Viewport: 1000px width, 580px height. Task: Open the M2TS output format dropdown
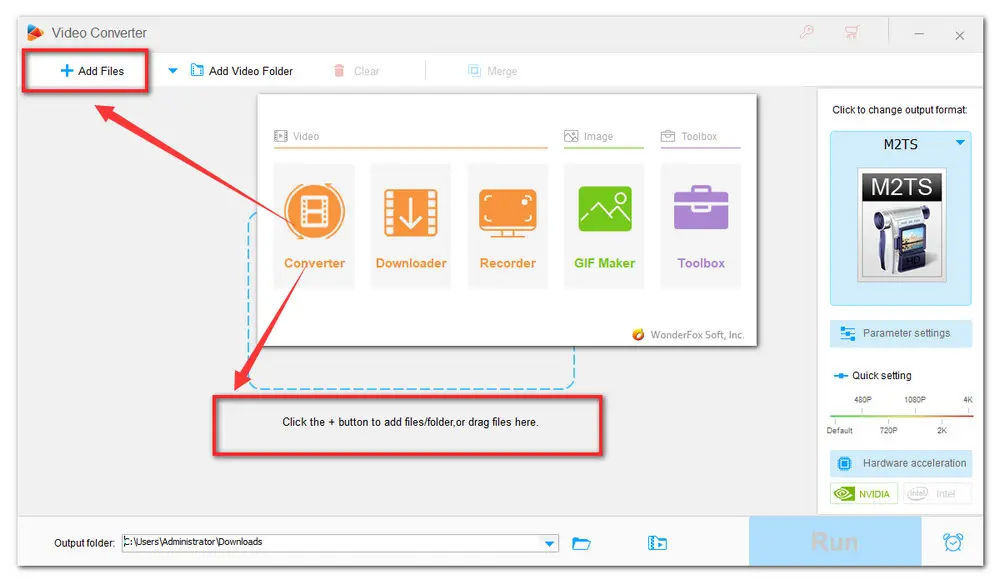pyautogui.click(x=960, y=144)
